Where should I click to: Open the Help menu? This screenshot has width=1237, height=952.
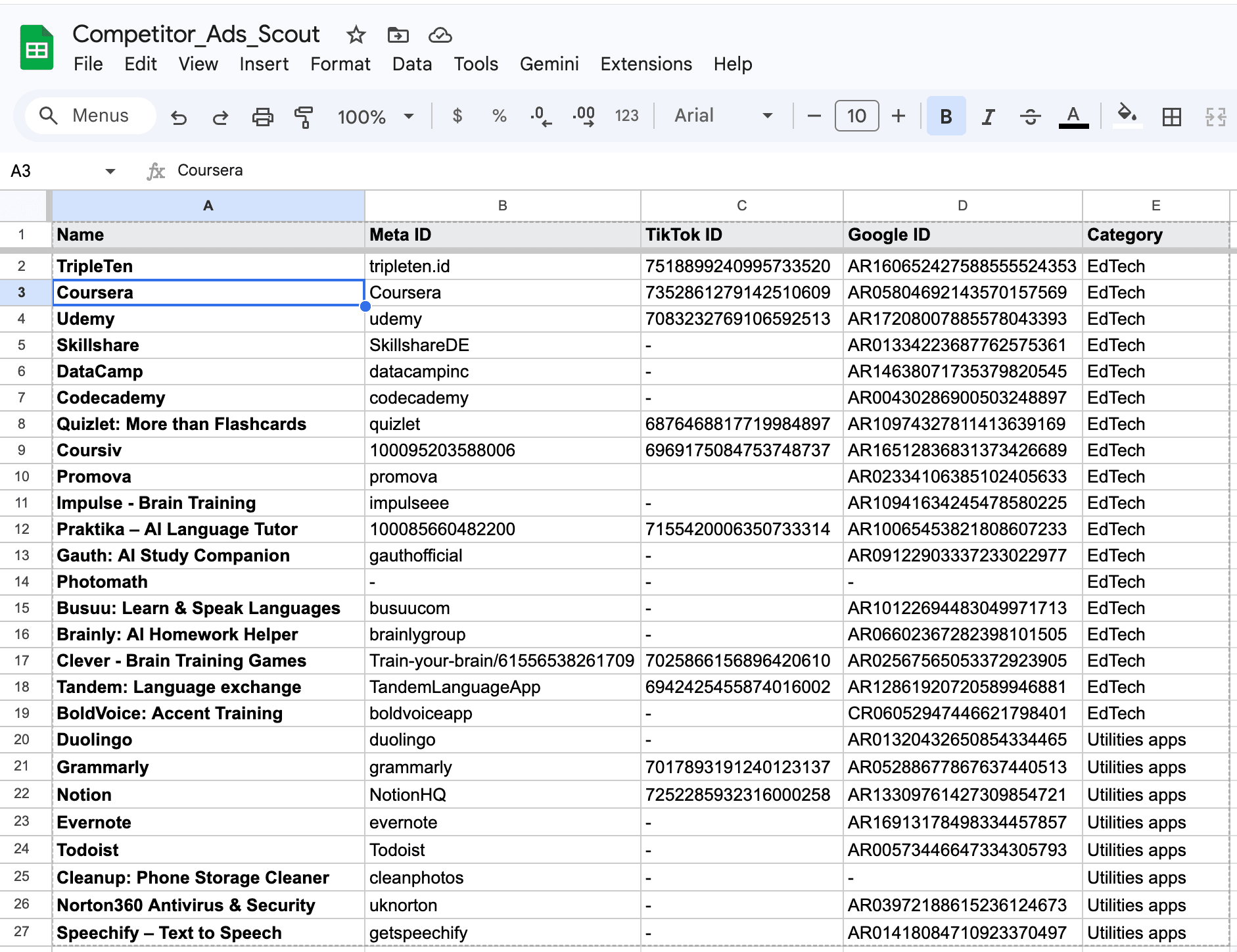(x=733, y=64)
